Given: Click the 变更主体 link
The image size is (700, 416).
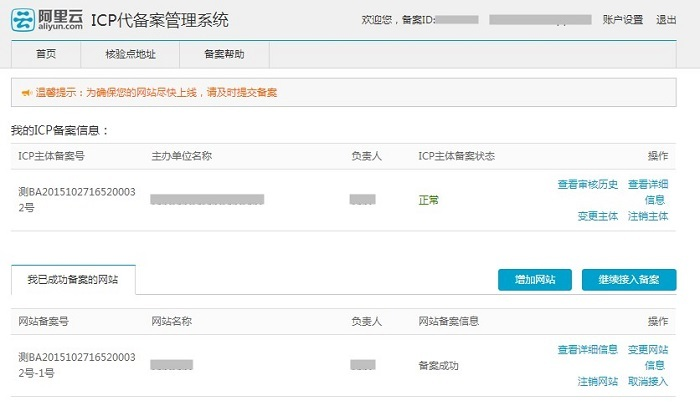Looking at the screenshot, I should [597, 216].
